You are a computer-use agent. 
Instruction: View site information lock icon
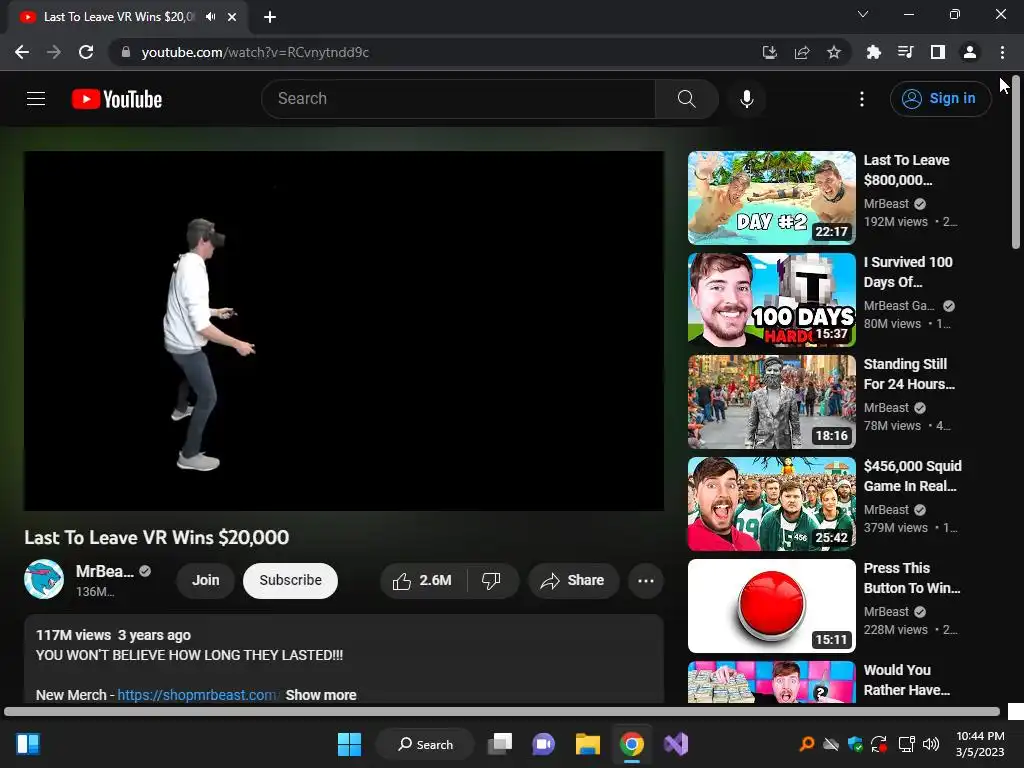[x=126, y=52]
